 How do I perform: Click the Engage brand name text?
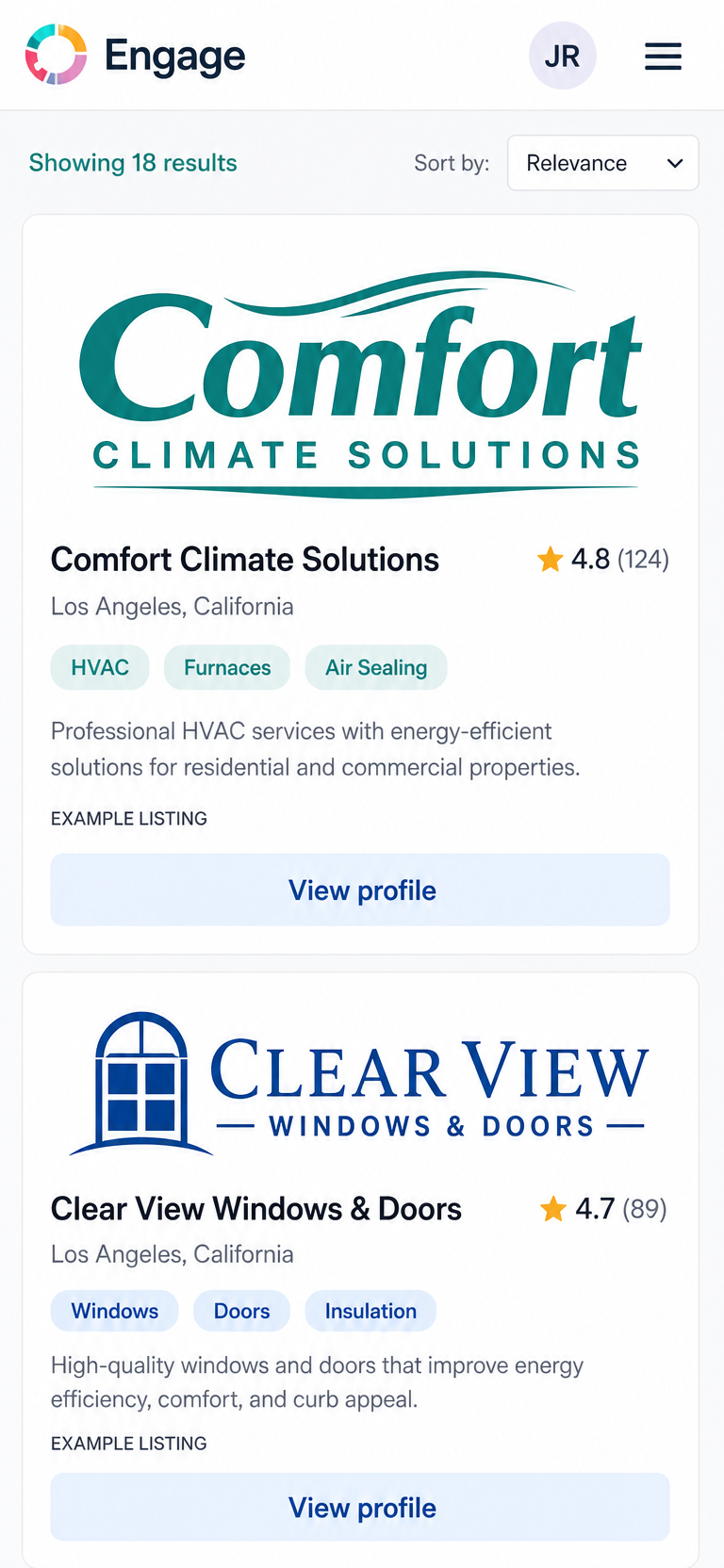pyautogui.click(x=175, y=57)
